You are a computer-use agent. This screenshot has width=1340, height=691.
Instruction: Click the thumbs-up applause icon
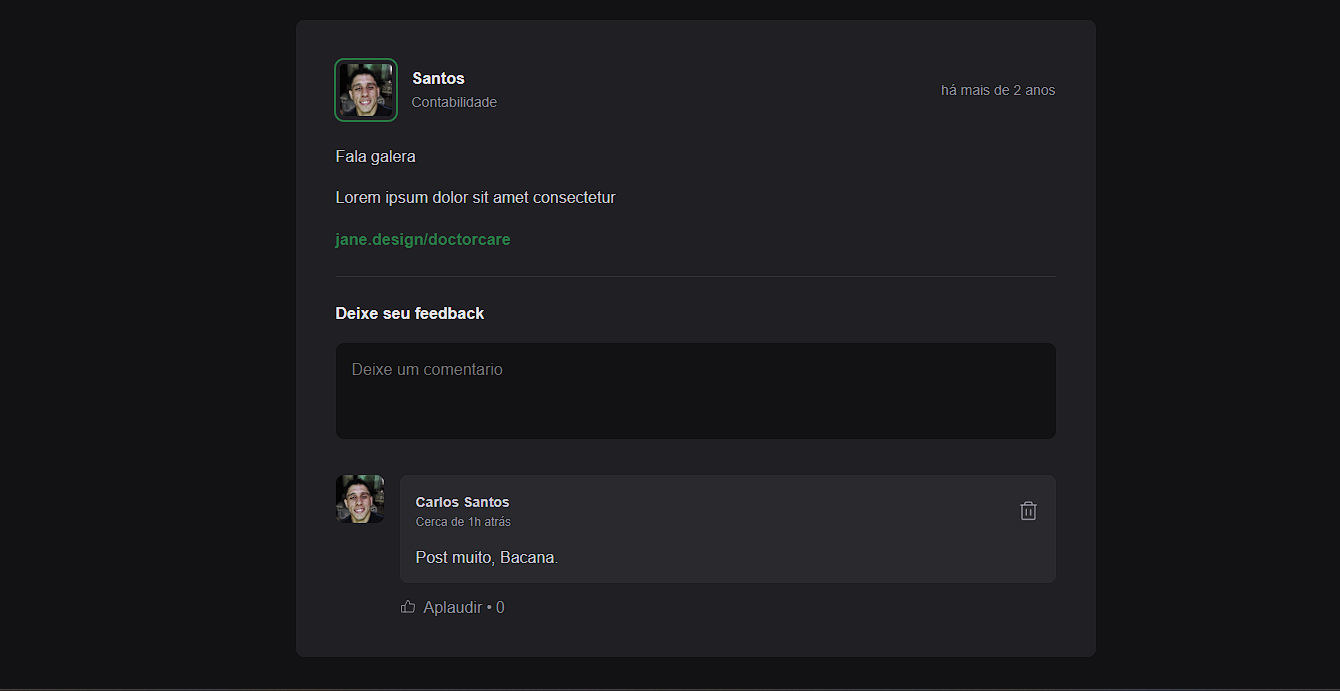(x=408, y=606)
